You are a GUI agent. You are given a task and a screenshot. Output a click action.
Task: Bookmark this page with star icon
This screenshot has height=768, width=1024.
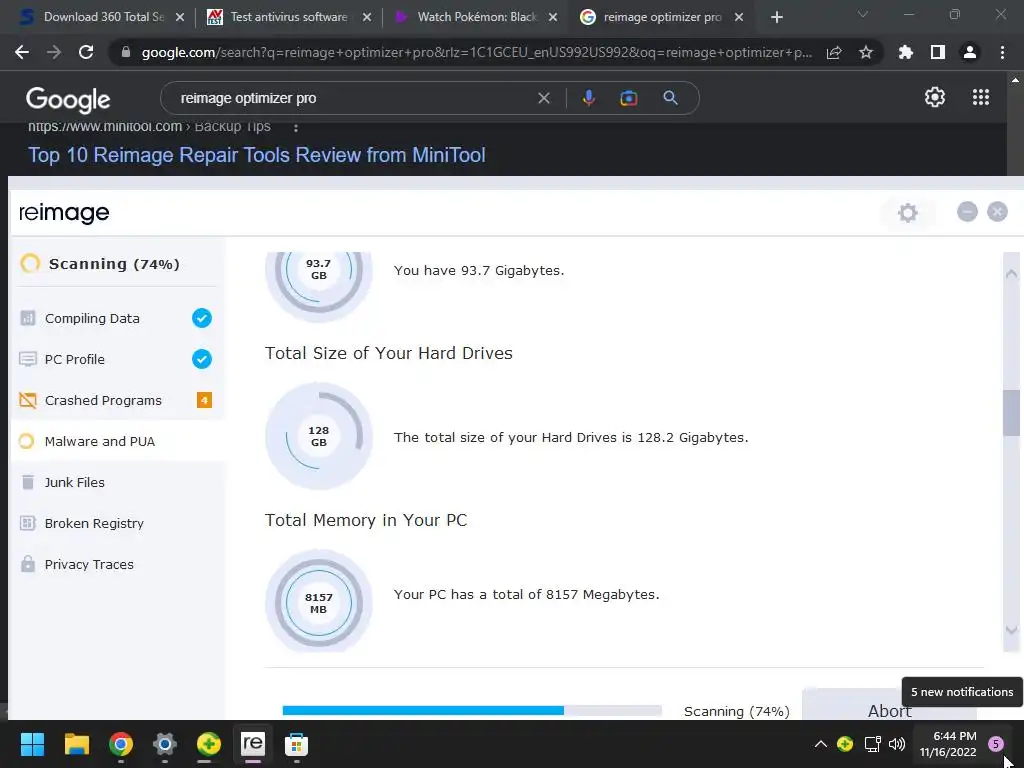tap(865, 52)
